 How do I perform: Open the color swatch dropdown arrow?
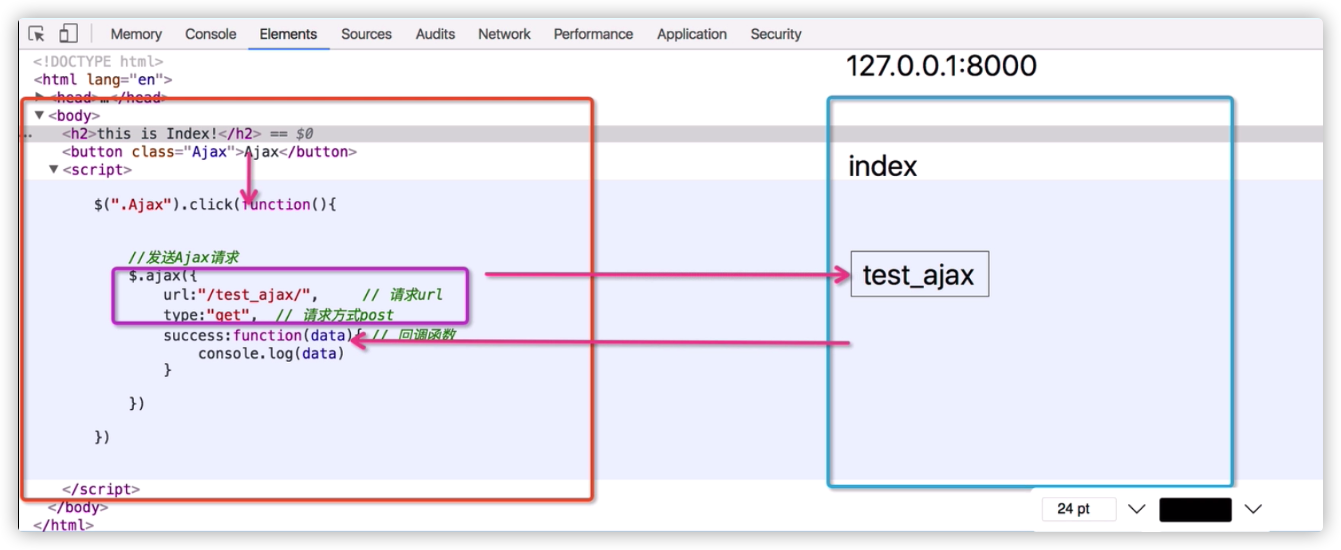(1253, 509)
